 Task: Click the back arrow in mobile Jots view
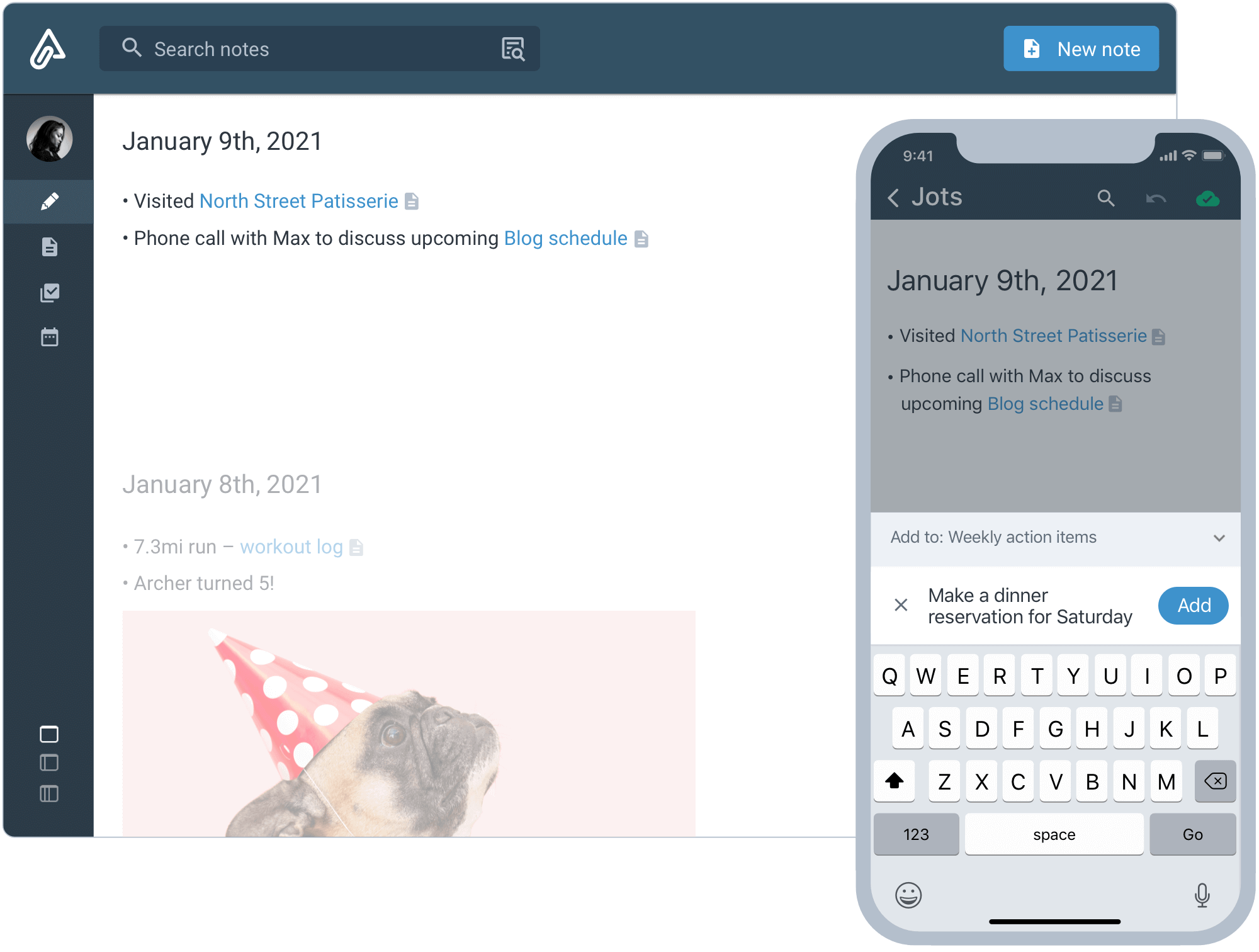point(894,196)
